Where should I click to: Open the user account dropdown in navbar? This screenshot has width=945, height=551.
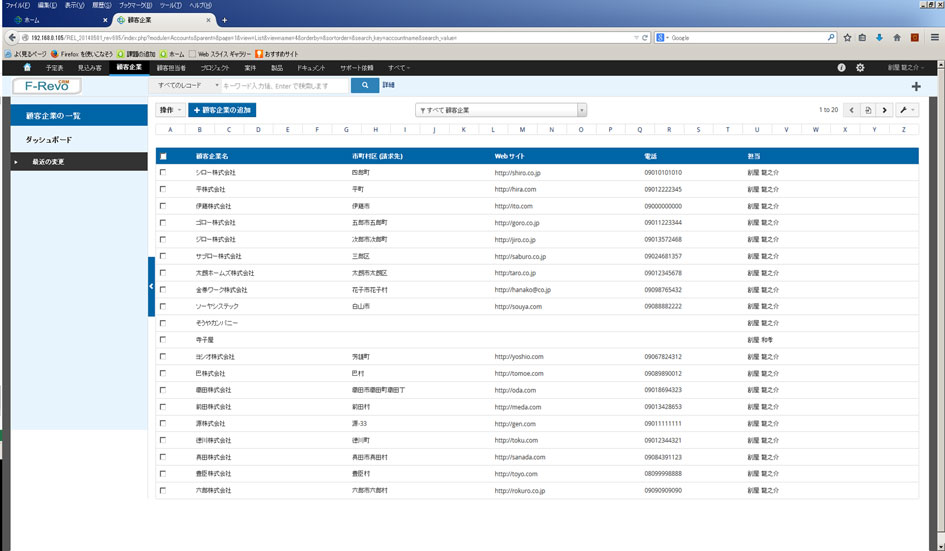pyautogui.click(x=905, y=68)
